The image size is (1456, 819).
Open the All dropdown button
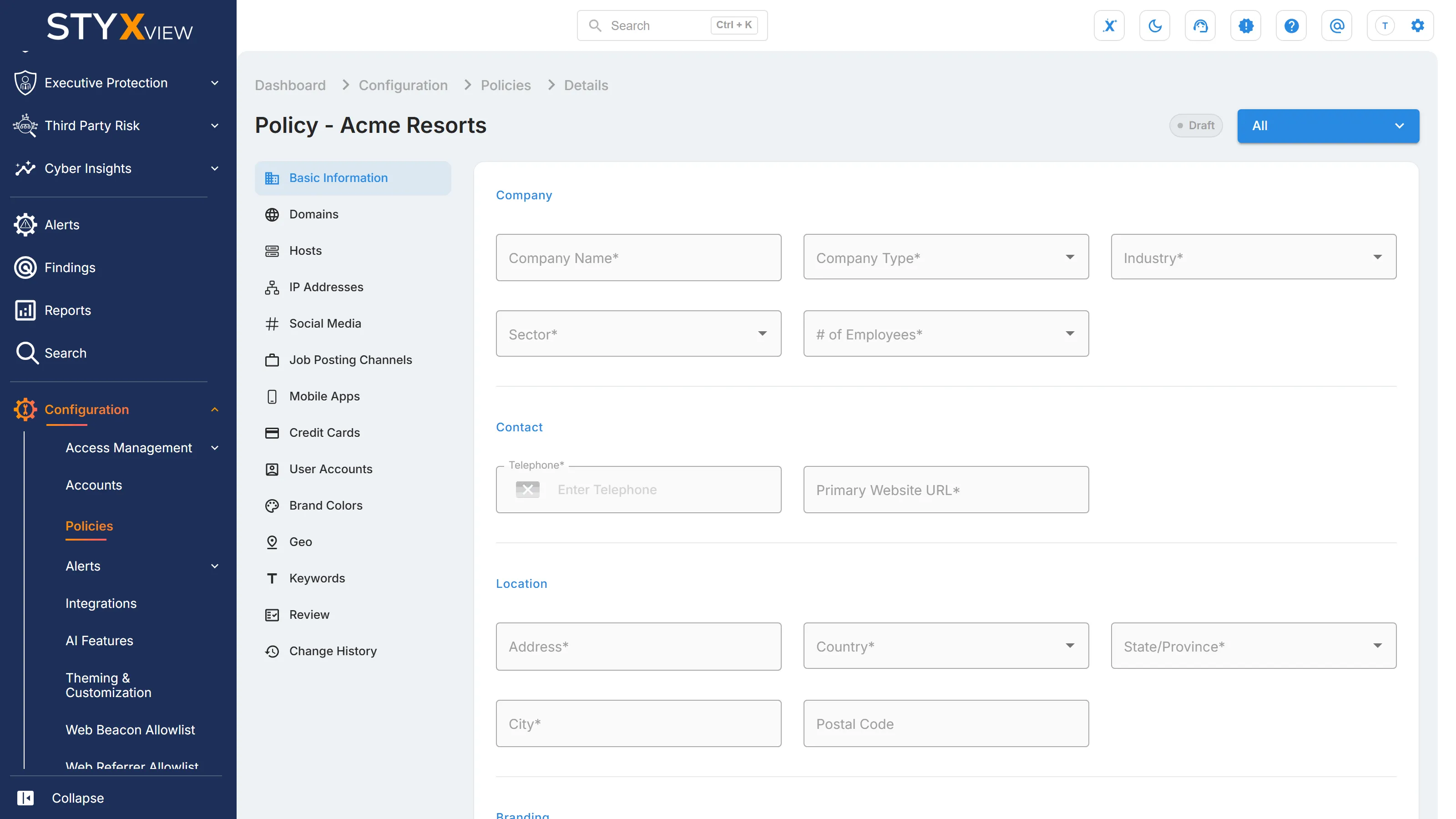1328,126
